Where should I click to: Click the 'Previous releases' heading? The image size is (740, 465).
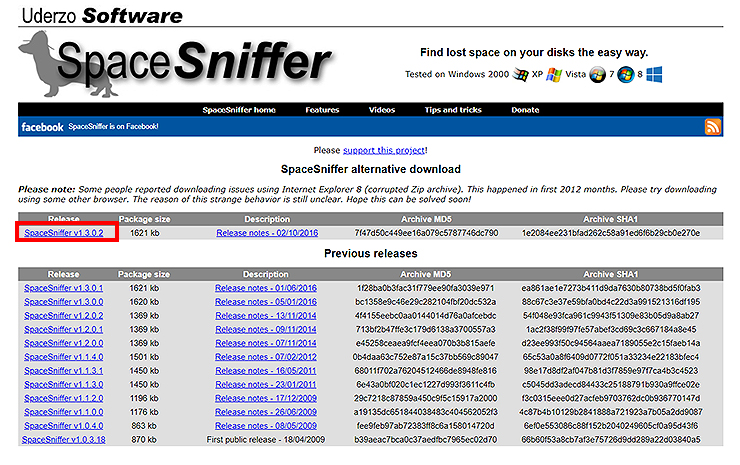370,254
